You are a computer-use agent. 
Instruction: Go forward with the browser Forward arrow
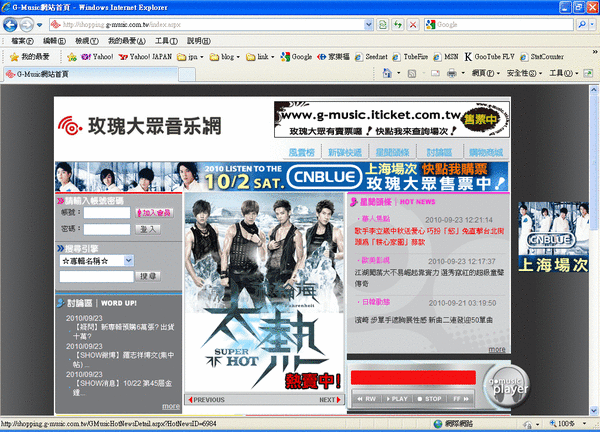coord(26,25)
